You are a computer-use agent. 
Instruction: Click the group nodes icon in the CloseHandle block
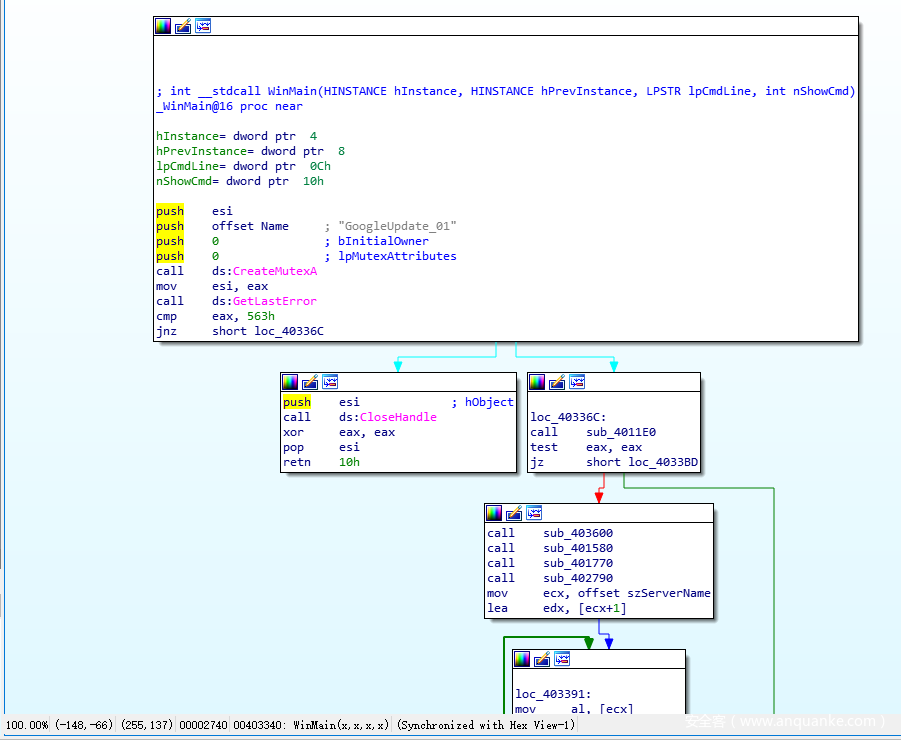pos(330,382)
